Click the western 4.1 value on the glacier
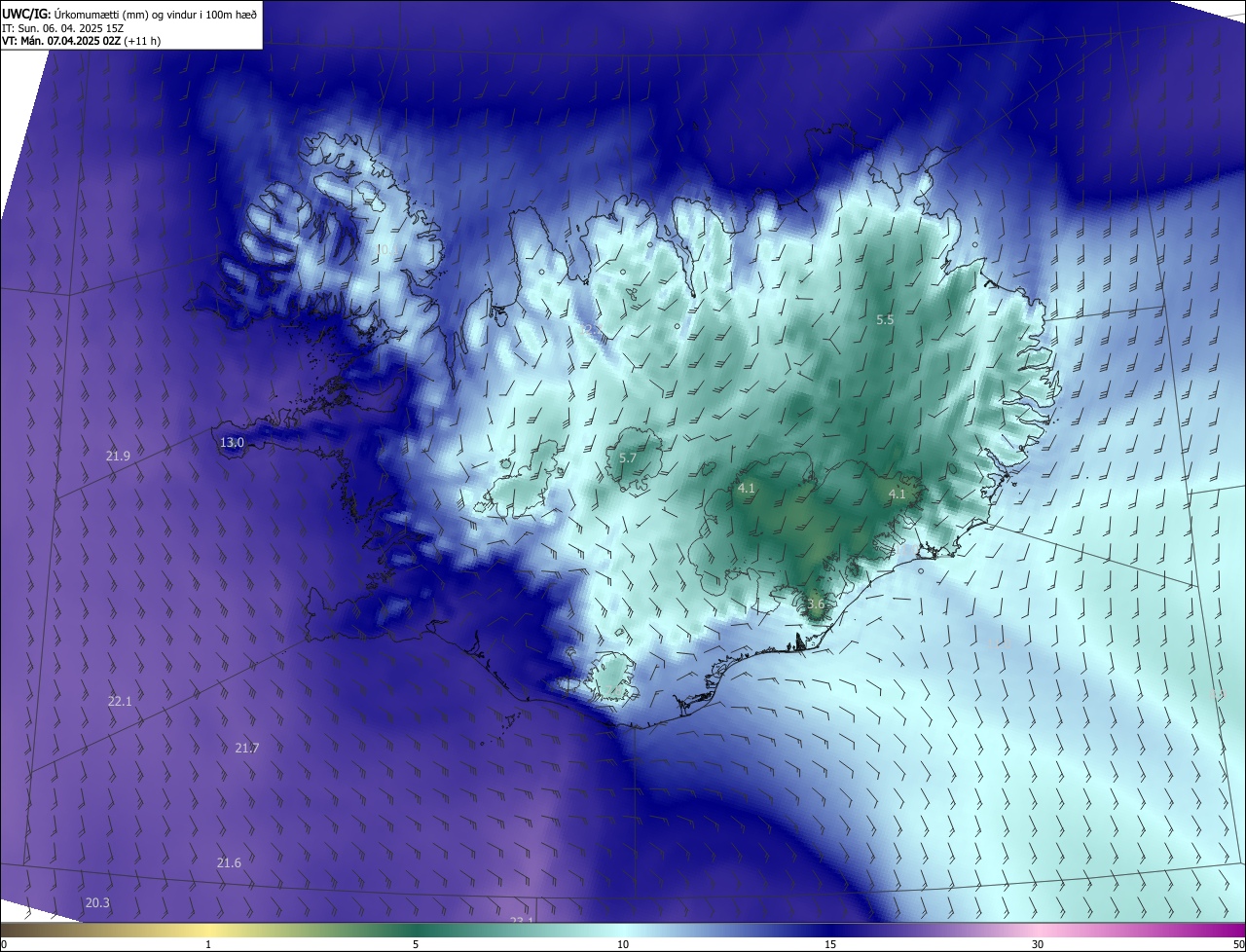This screenshot has height=952, width=1246. click(x=747, y=488)
